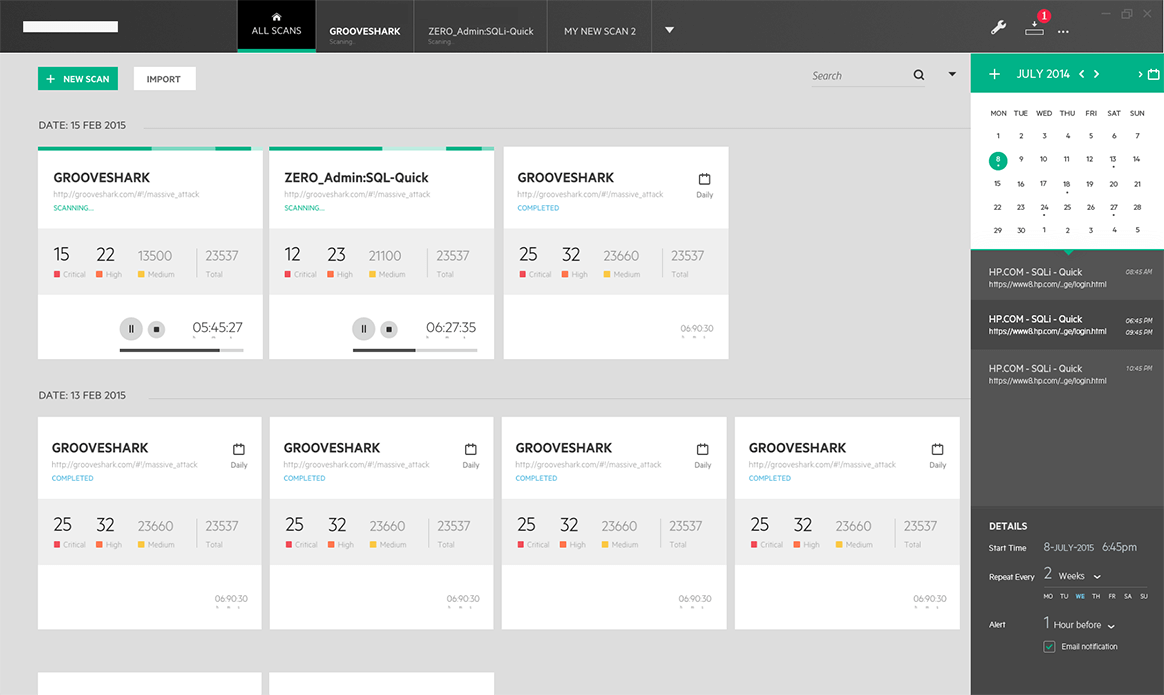This screenshot has height=695, width=1164.
Task: Pause the GROOVESHARK scan at 05:45:27
Action: coord(131,329)
